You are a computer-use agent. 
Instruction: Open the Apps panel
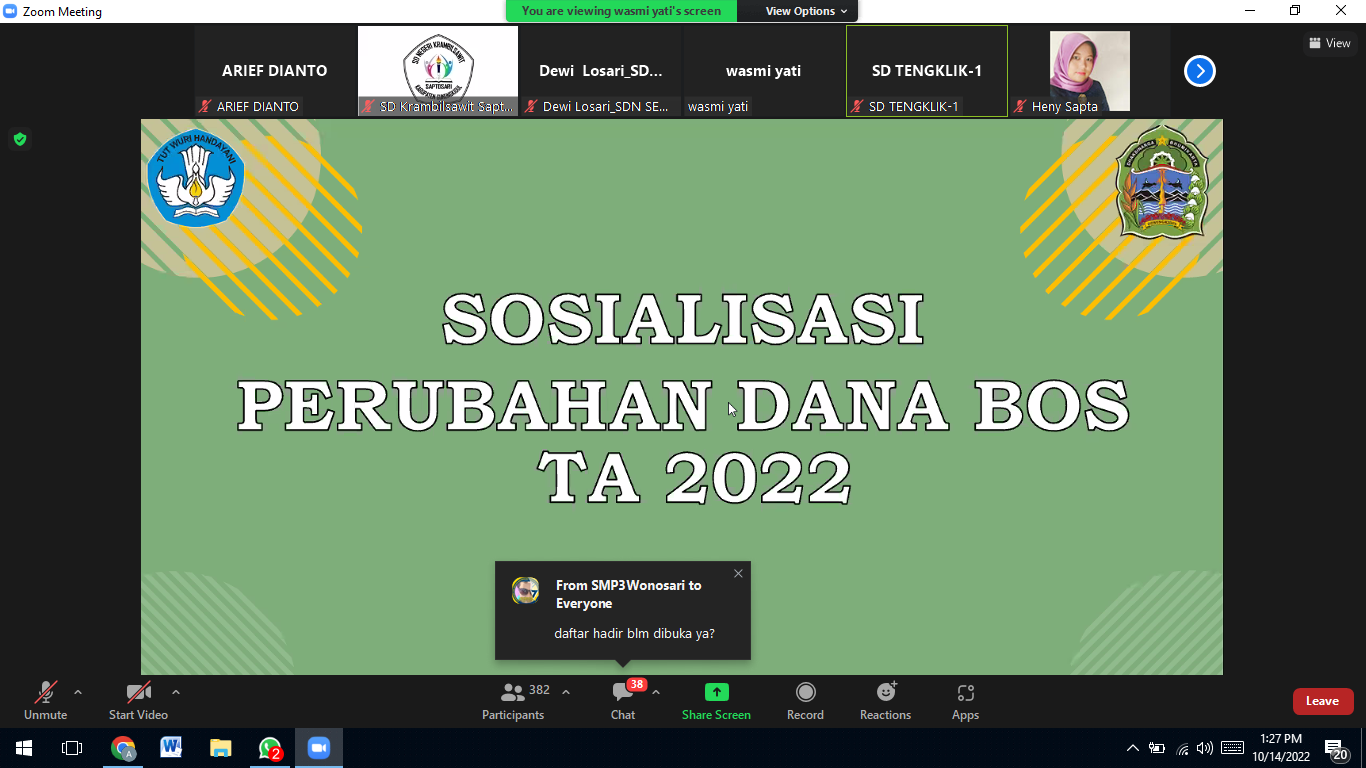(965, 700)
